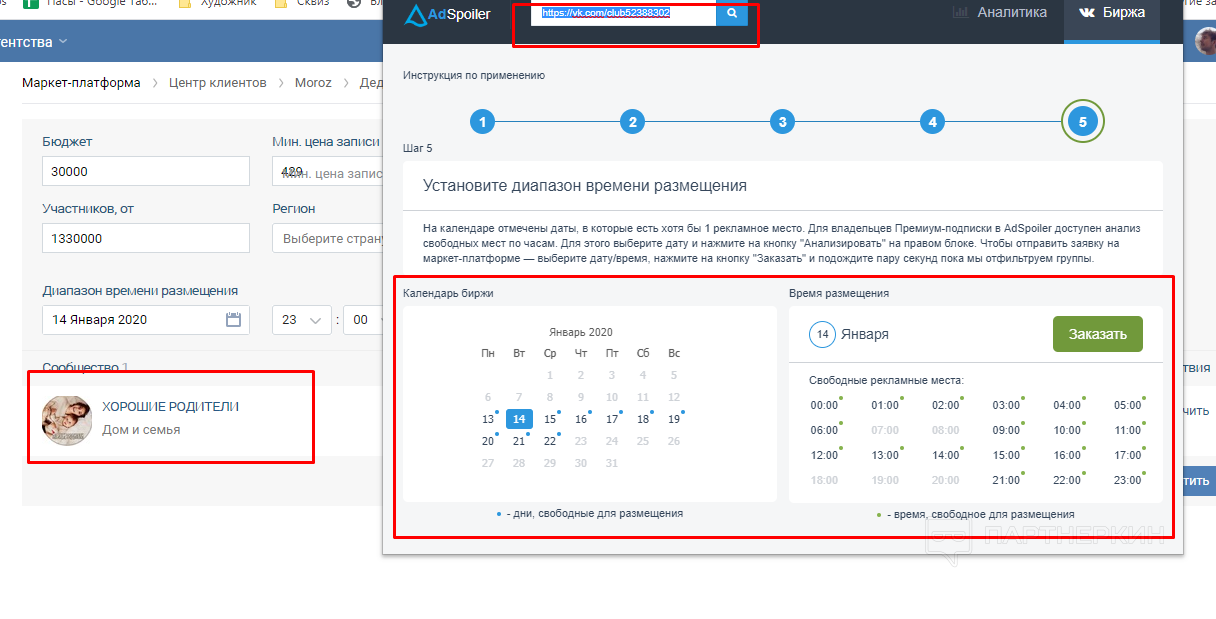The width and height of the screenshot is (1216, 619).
Task: Click the AdSpoiler logo
Action: tap(447, 14)
